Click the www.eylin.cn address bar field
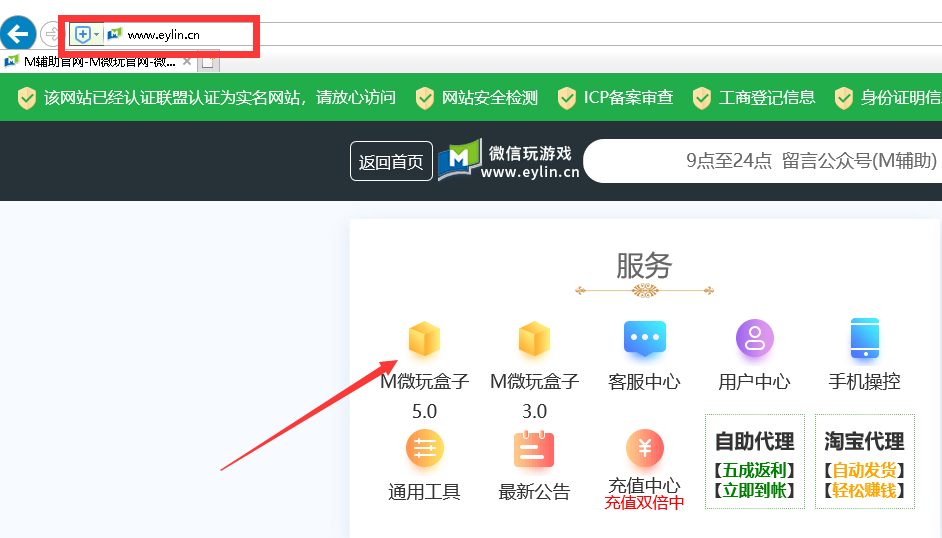This screenshot has width=942, height=538. pos(180,35)
